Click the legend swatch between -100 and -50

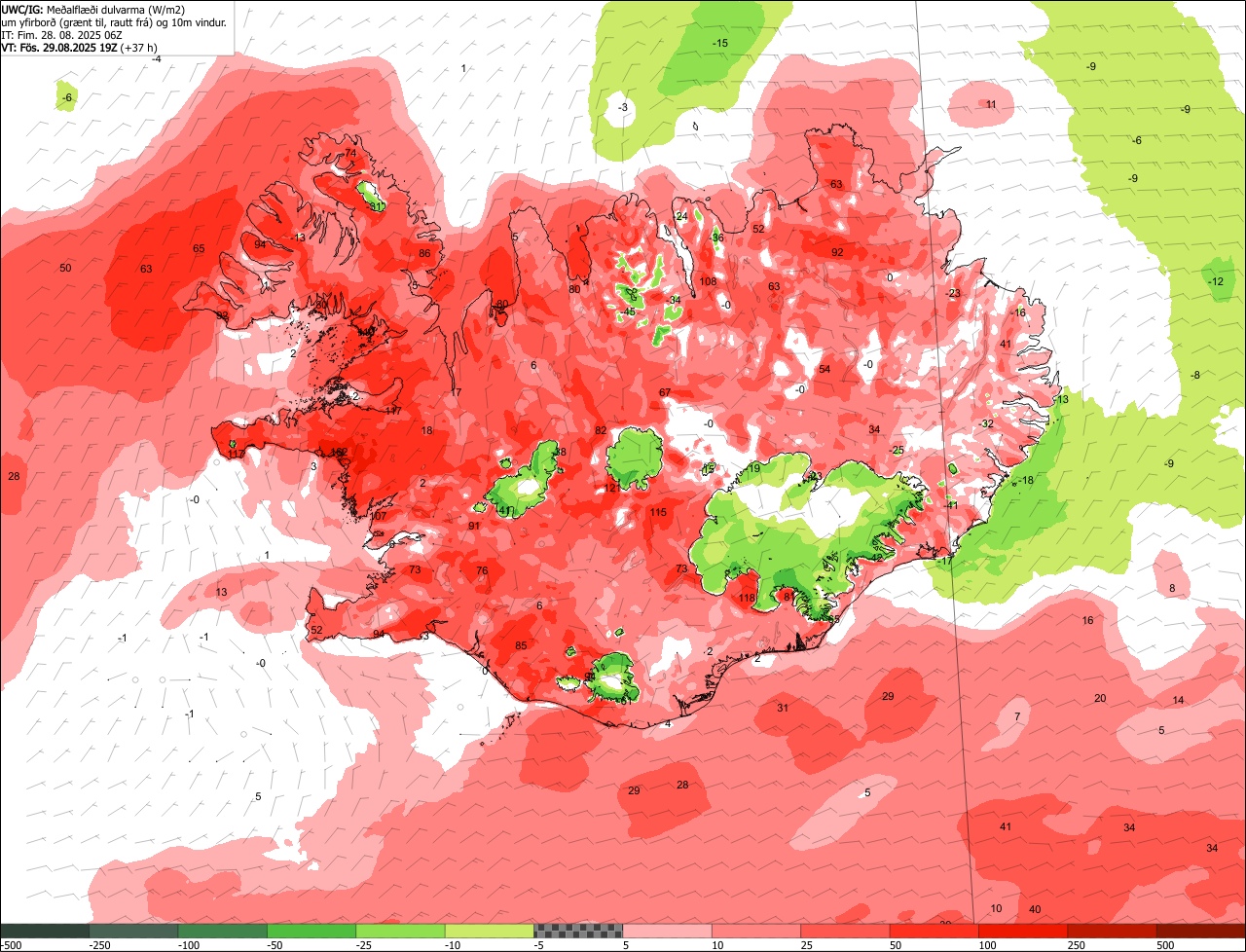click(x=222, y=931)
